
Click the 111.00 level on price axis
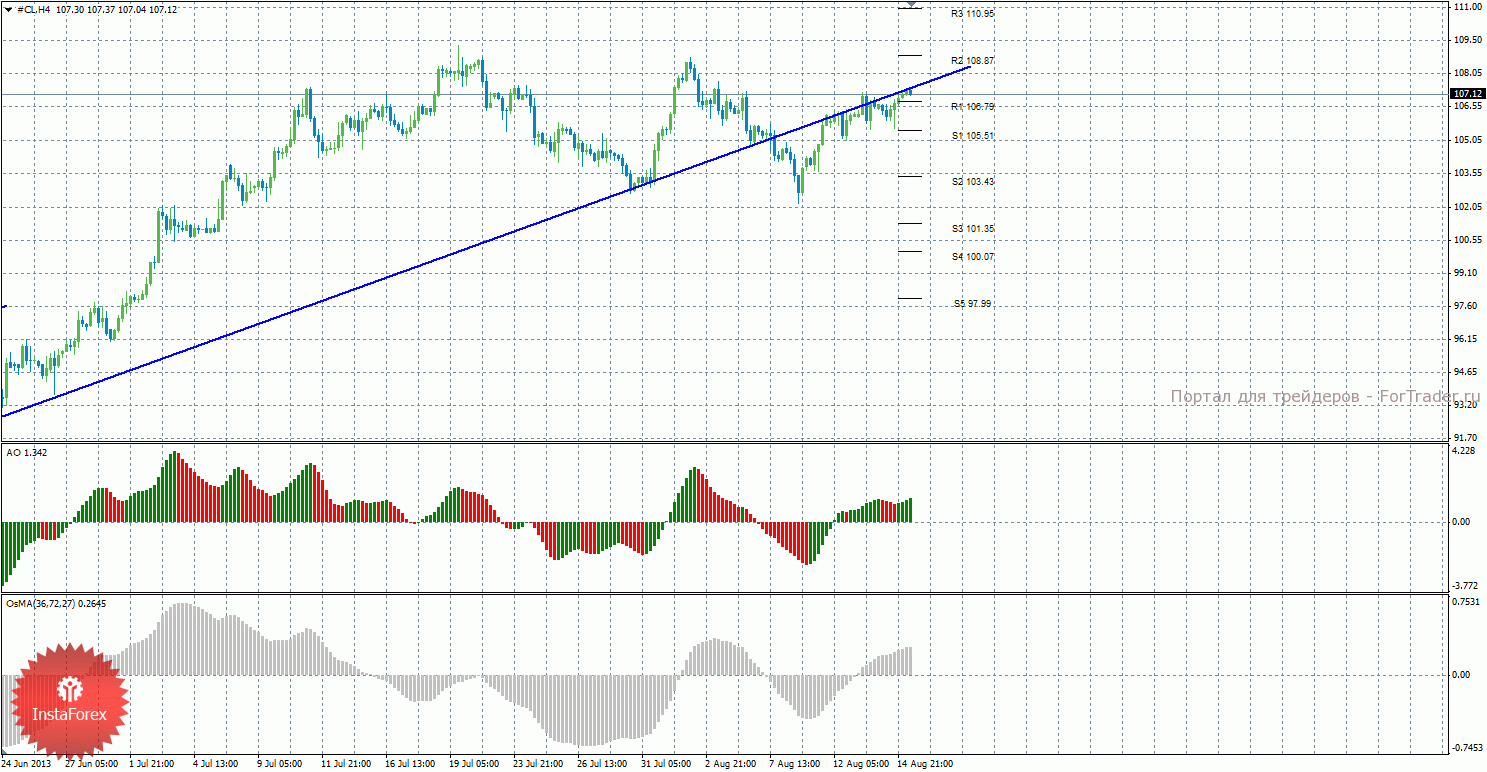[1466, 7]
